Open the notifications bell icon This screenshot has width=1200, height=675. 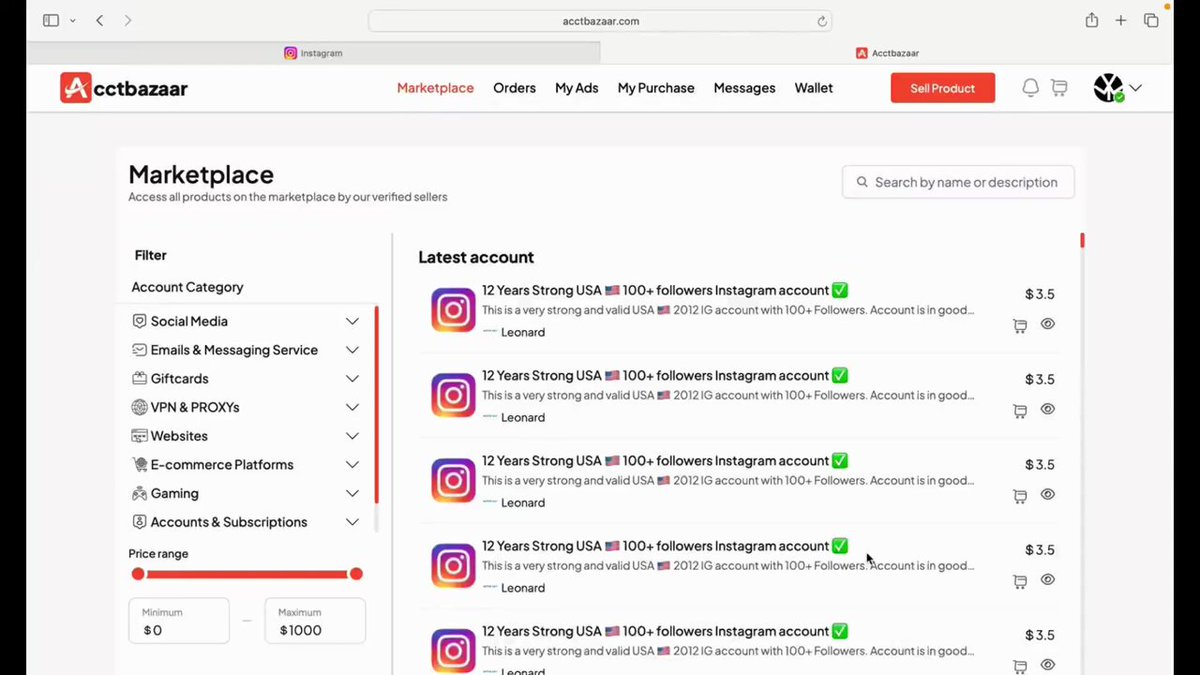pyautogui.click(x=1030, y=88)
